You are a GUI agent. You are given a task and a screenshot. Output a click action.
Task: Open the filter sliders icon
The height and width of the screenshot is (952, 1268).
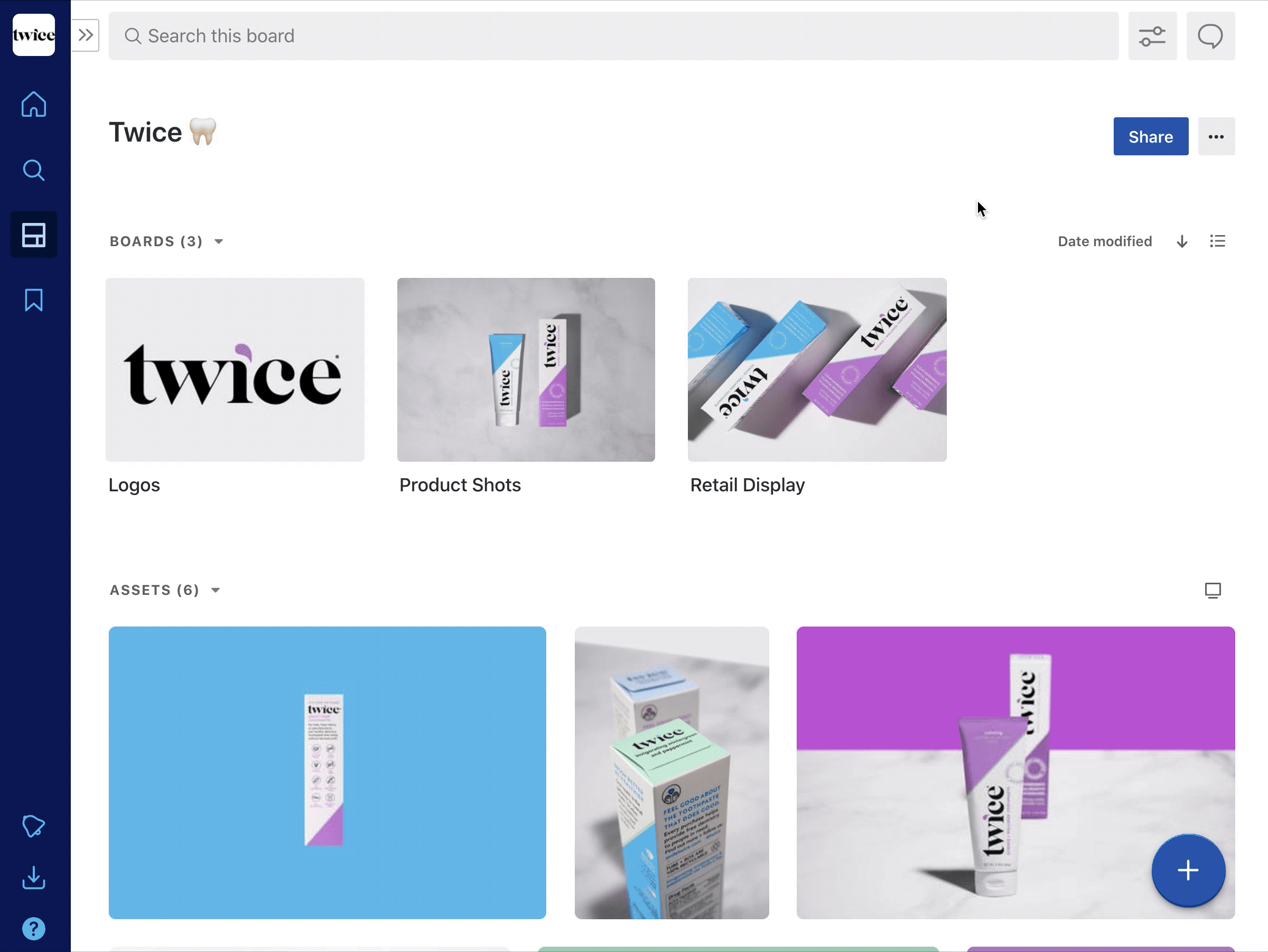point(1152,36)
